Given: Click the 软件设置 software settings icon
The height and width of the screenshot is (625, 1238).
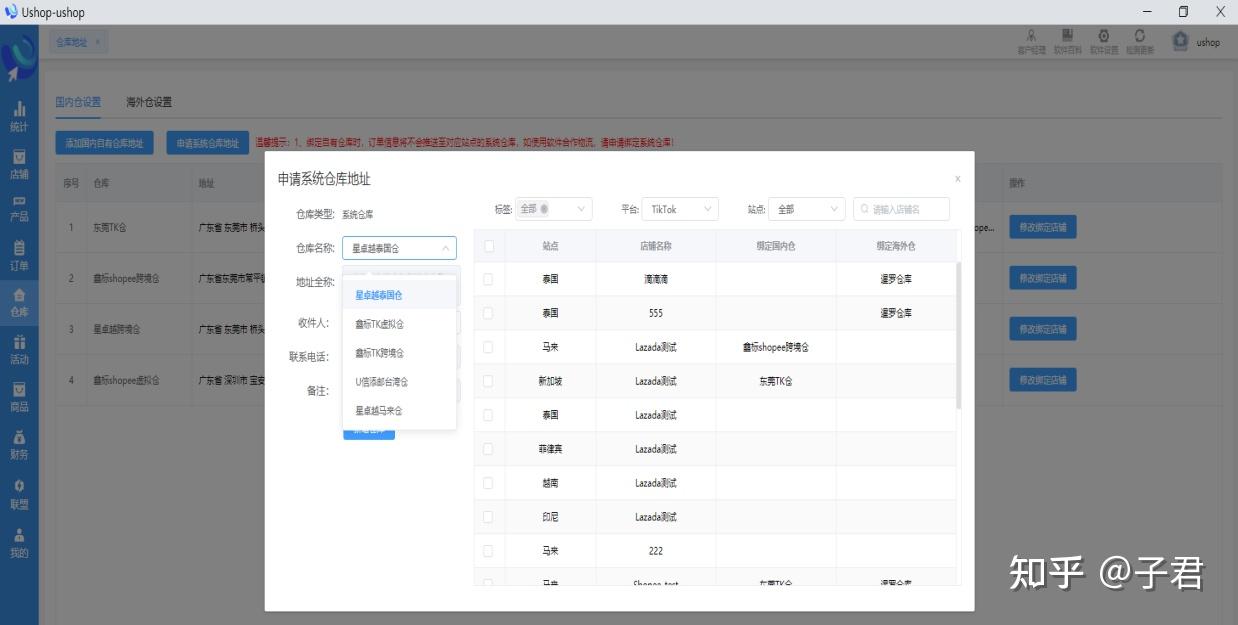Looking at the screenshot, I should coord(1101,40).
